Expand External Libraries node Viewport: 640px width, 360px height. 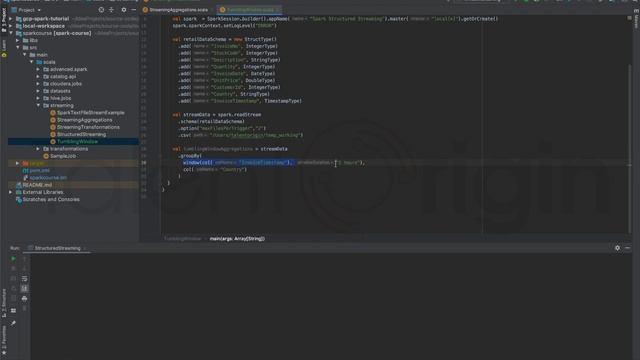[x=11, y=192]
